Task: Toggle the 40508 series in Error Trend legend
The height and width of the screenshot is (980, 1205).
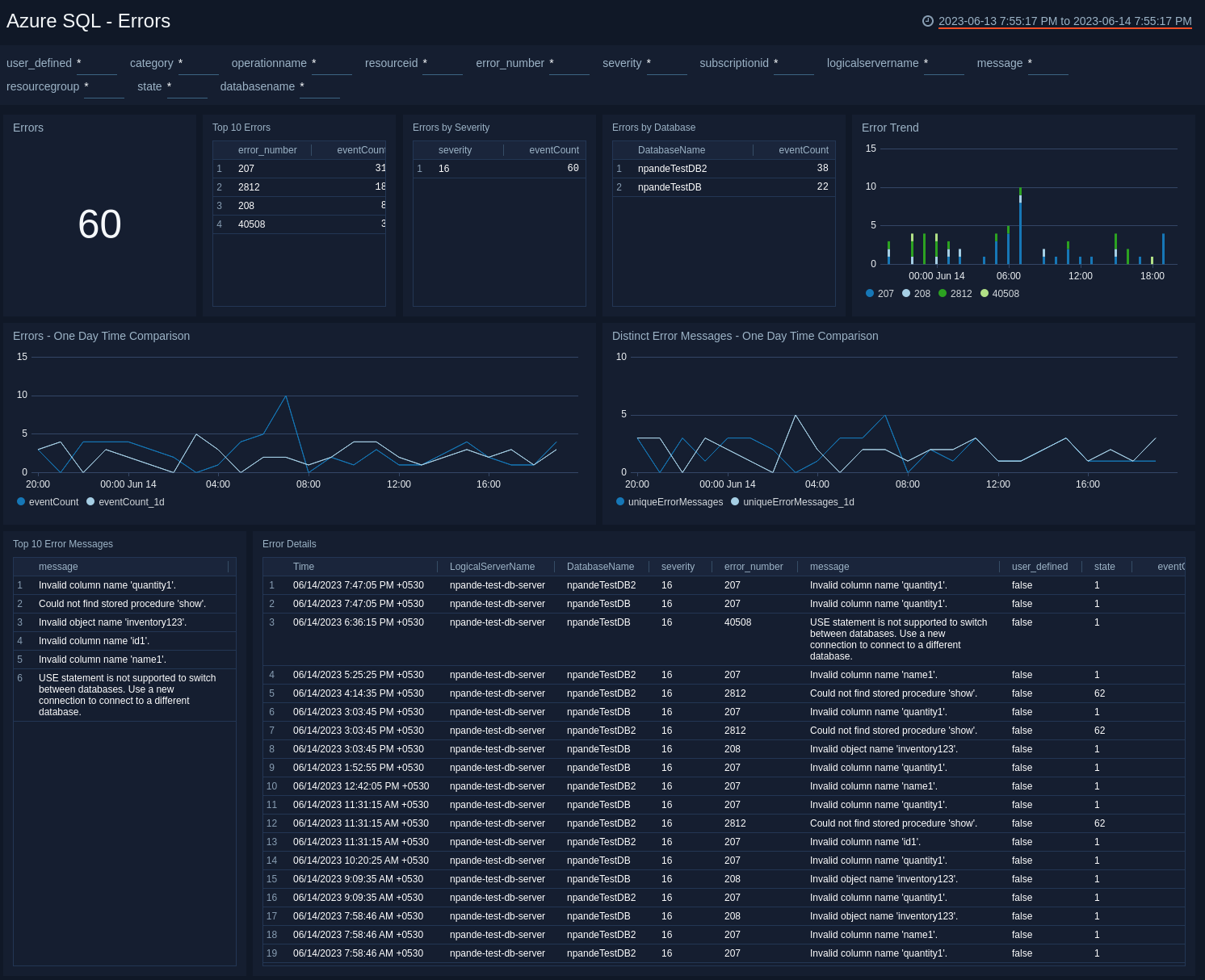Action: pyautogui.click(x=1000, y=294)
